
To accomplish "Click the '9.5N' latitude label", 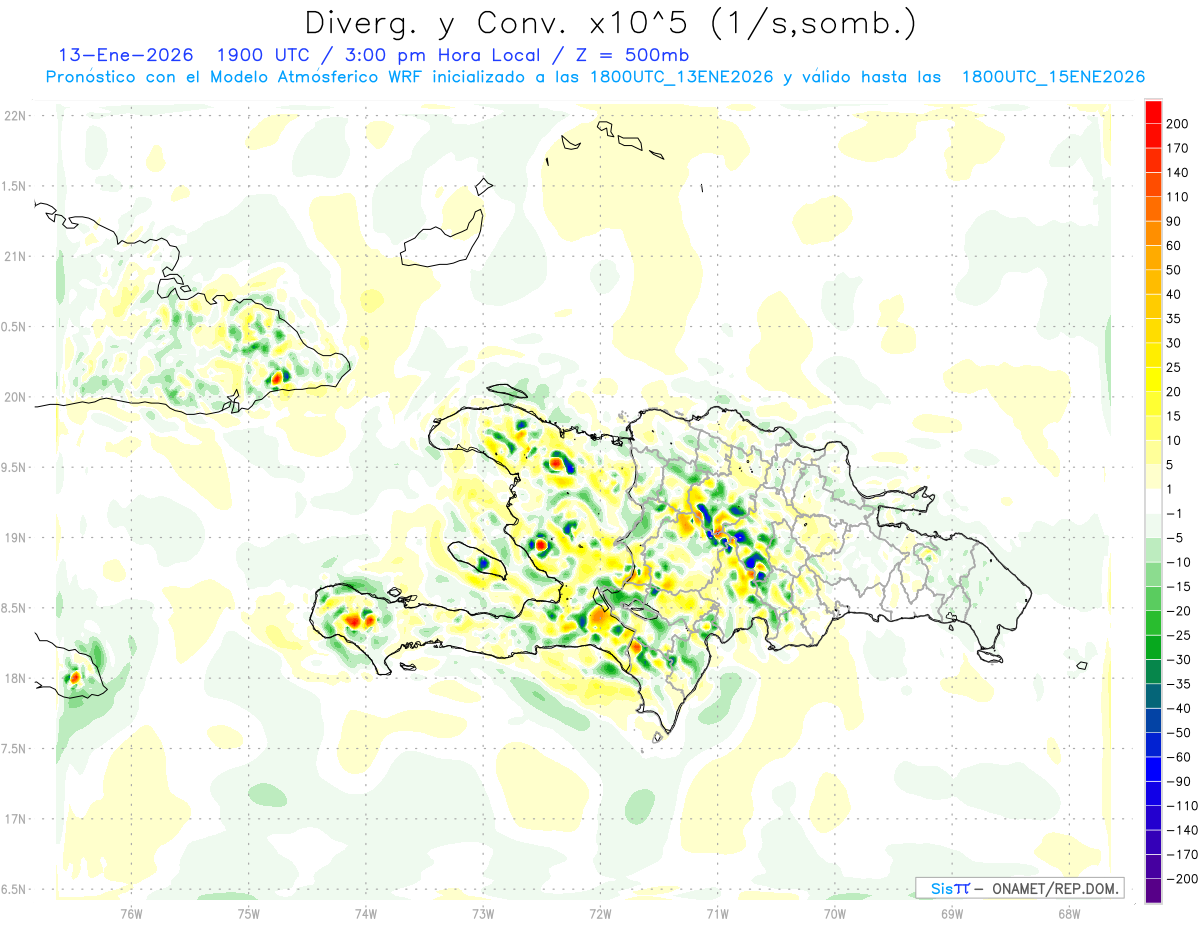I will 14,468.
